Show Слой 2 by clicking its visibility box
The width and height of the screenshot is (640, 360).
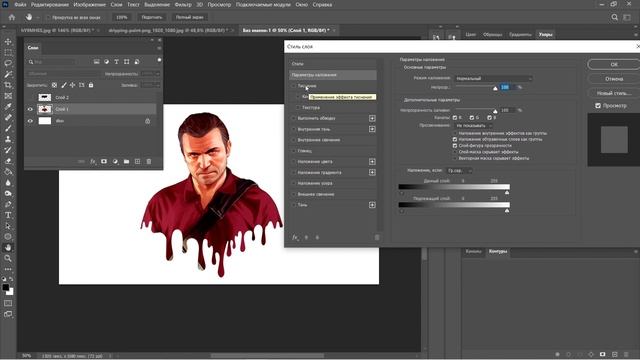tap(30, 98)
